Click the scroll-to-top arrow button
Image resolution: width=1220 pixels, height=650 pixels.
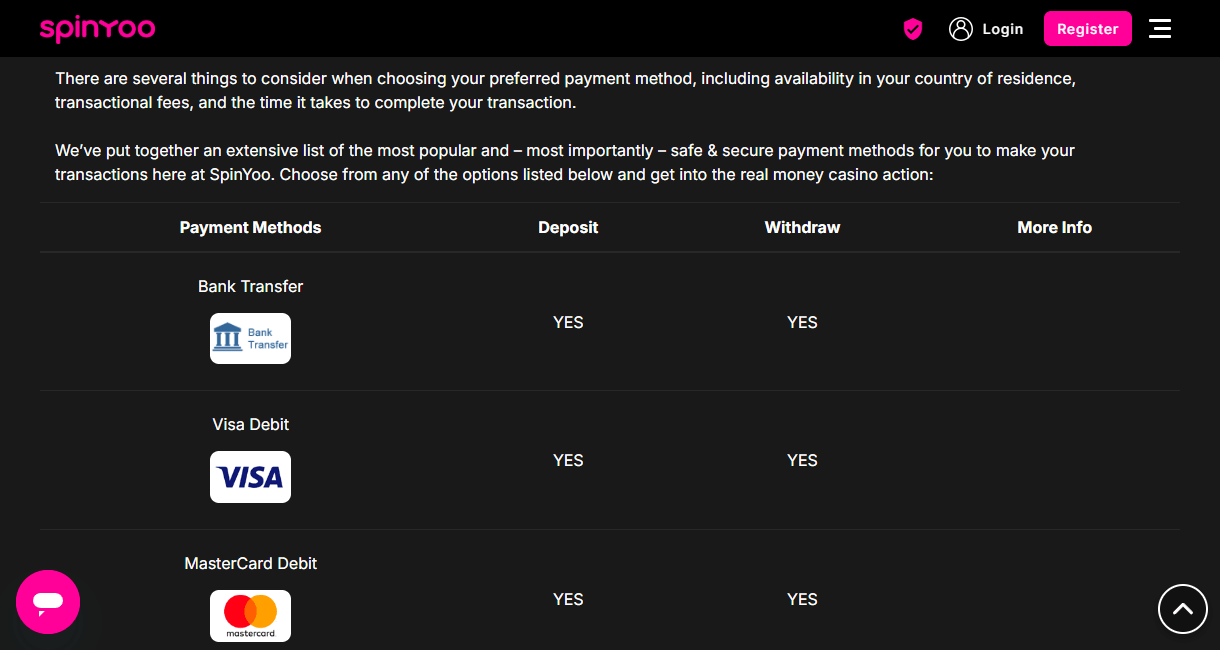pos(1183,608)
